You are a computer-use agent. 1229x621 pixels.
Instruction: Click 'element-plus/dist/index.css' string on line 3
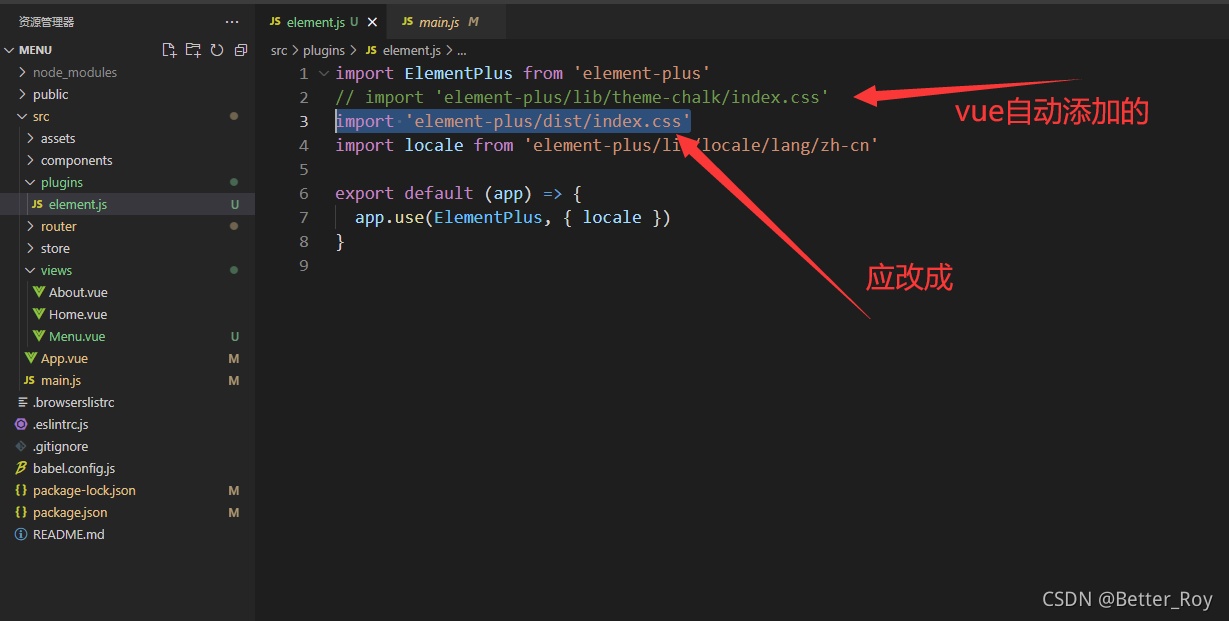tap(548, 121)
